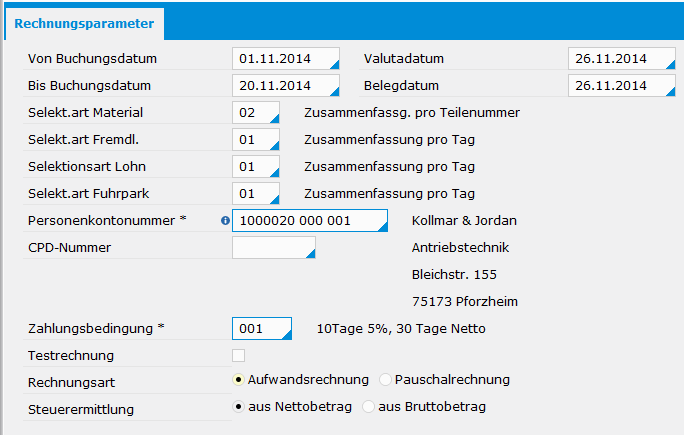The width and height of the screenshot is (684, 435).
Task: Expand Selekt.art Material value list
Action: pyautogui.click(x=274, y=119)
